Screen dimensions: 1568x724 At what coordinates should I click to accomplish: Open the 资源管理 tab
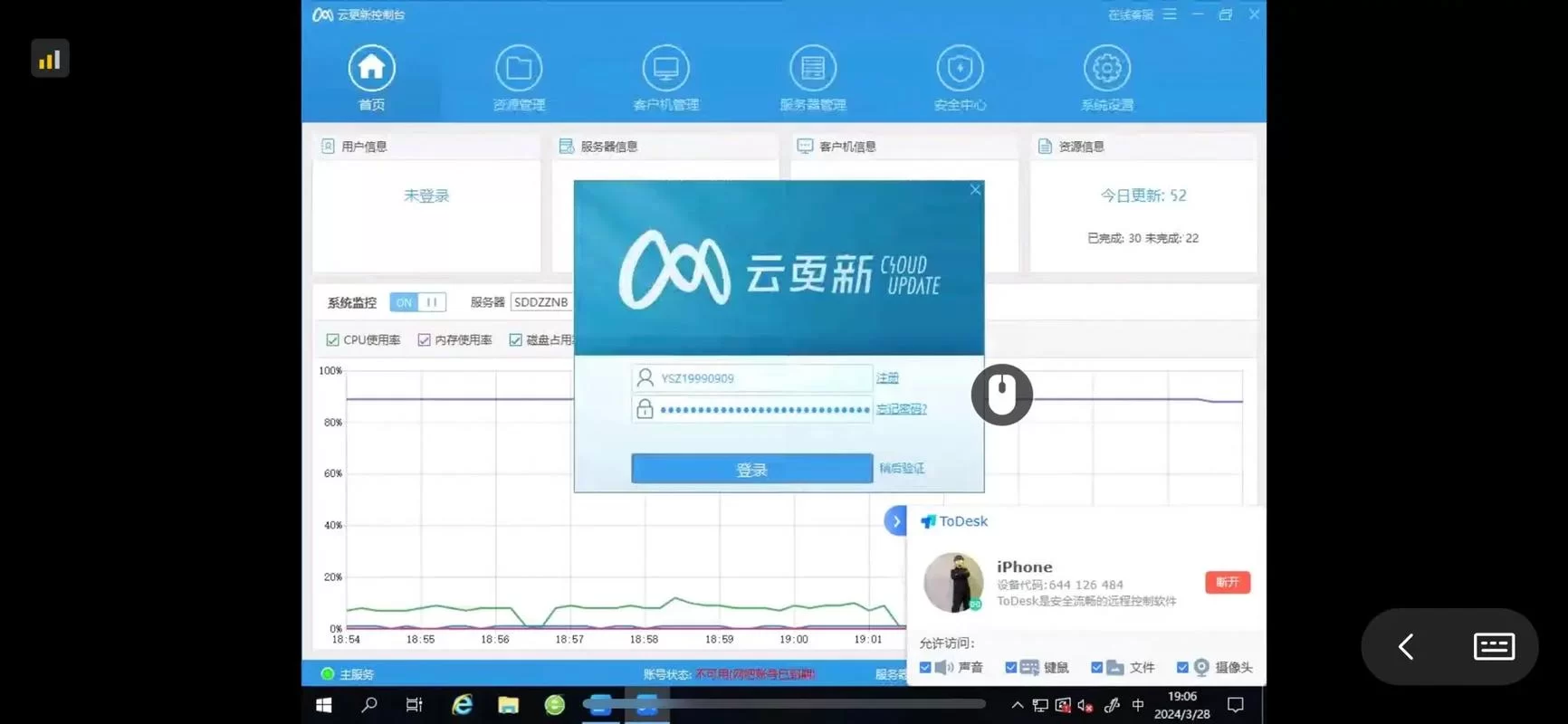[519, 78]
